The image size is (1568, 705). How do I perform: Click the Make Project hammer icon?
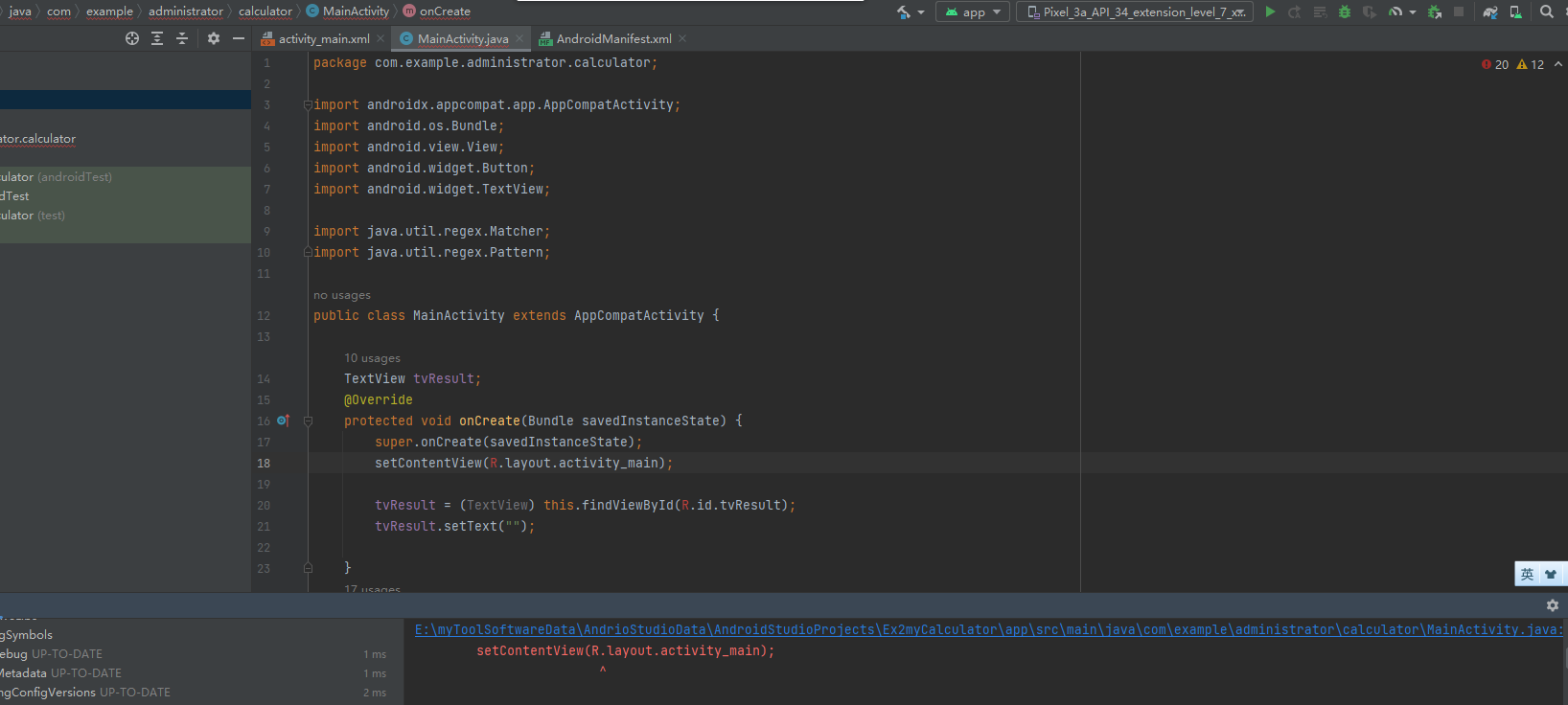(x=904, y=12)
